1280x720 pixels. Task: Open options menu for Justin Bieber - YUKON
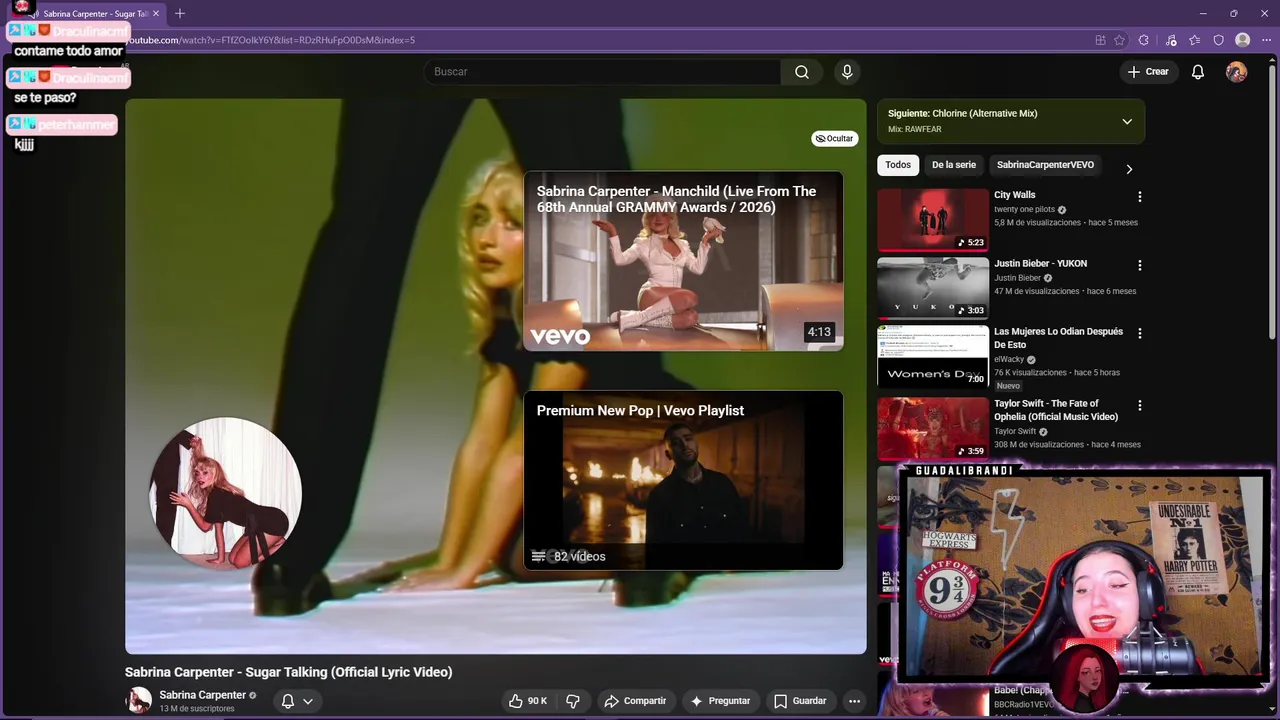click(1139, 265)
